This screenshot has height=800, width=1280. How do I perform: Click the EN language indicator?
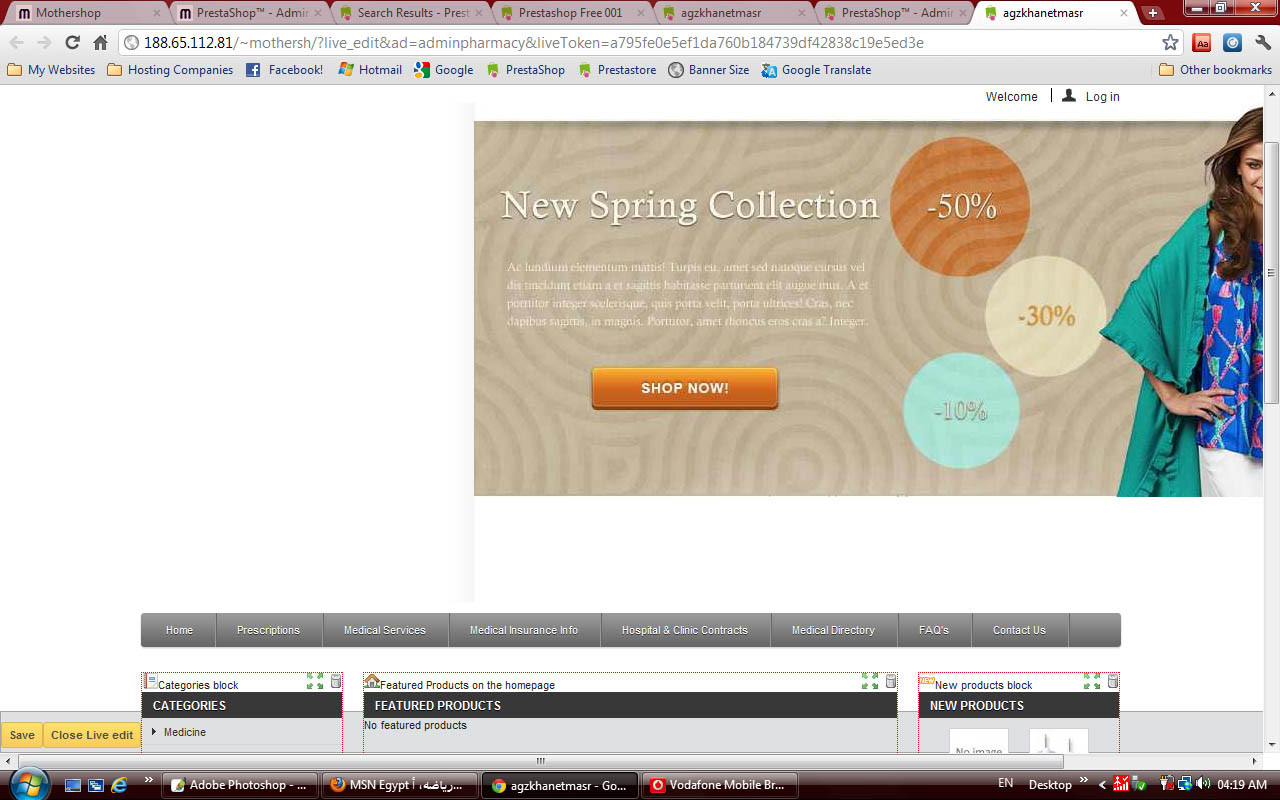[x=1006, y=784]
